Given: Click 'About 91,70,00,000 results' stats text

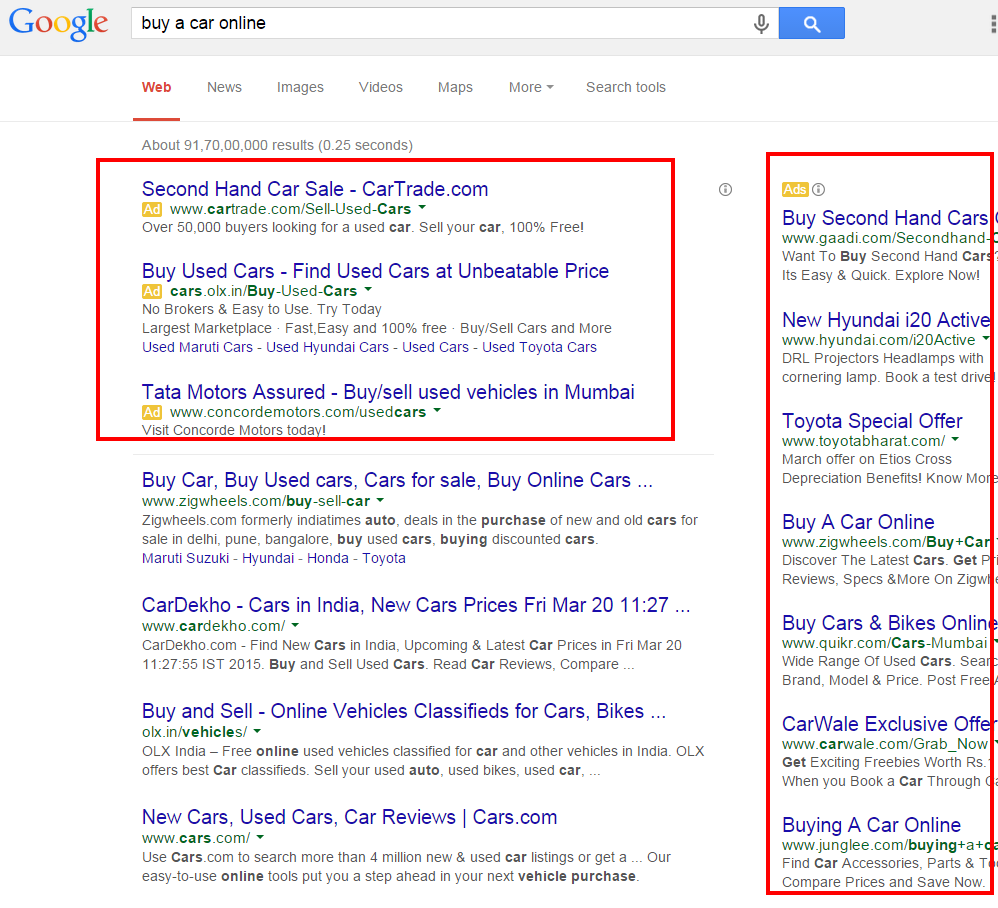Looking at the screenshot, I should coord(277,145).
